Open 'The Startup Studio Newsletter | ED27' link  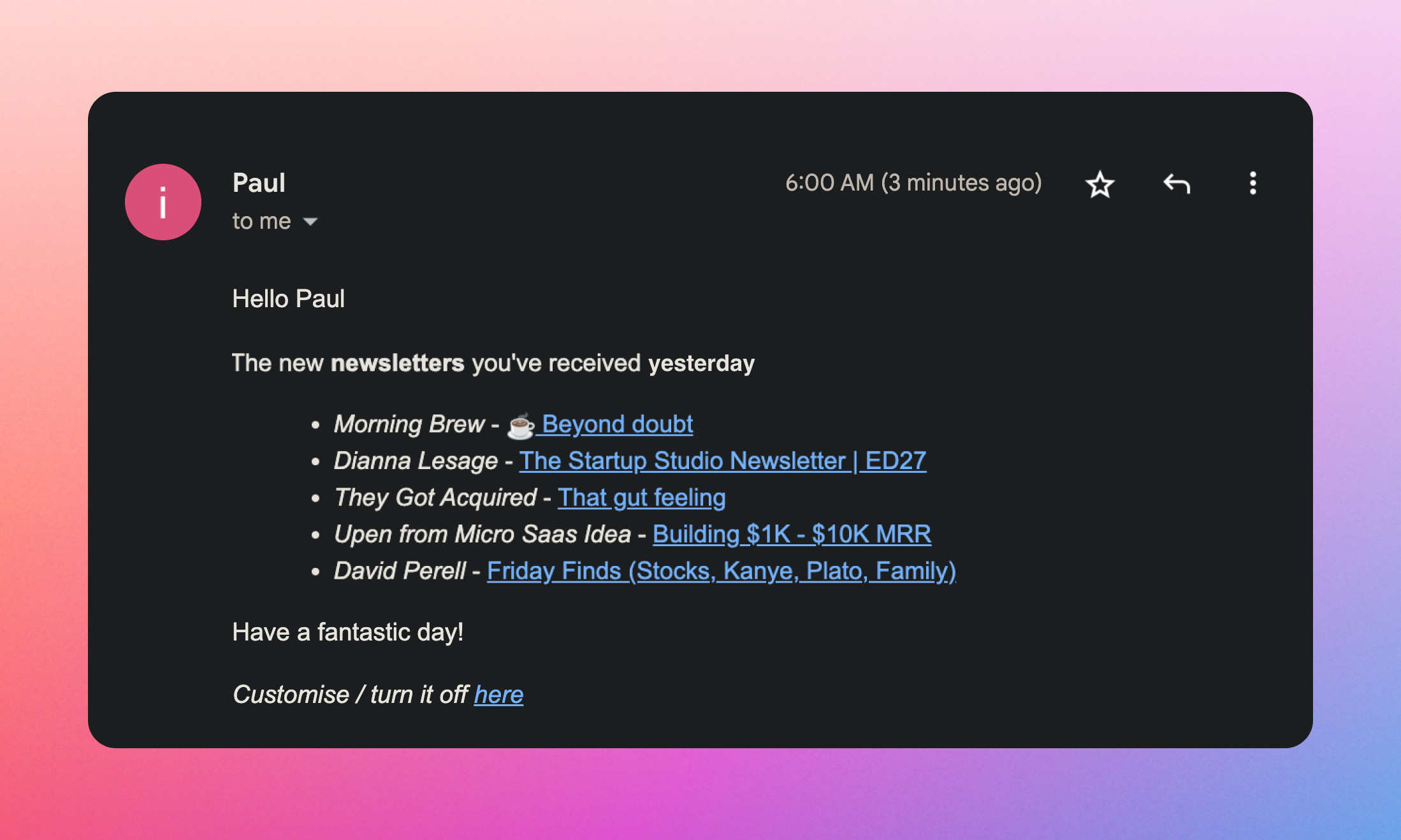[722, 461]
